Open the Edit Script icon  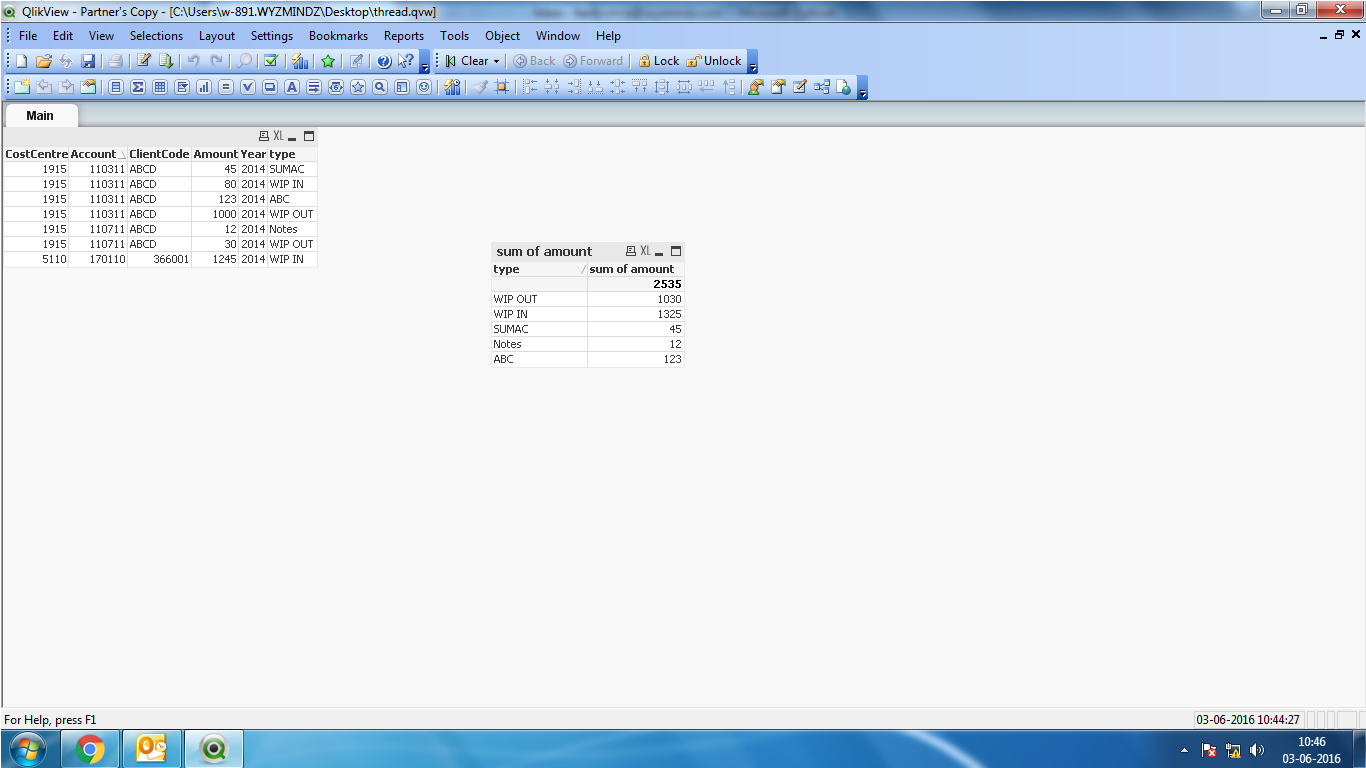pos(144,61)
